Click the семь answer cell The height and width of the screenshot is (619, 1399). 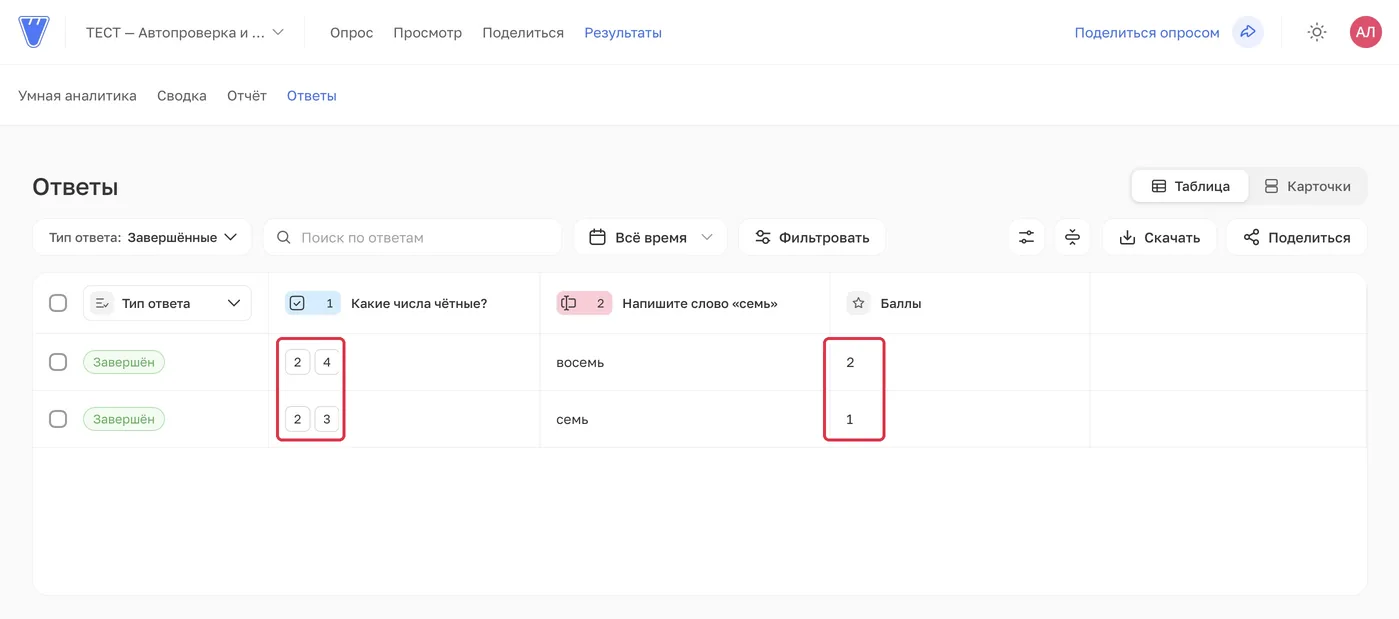tap(684, 419)
